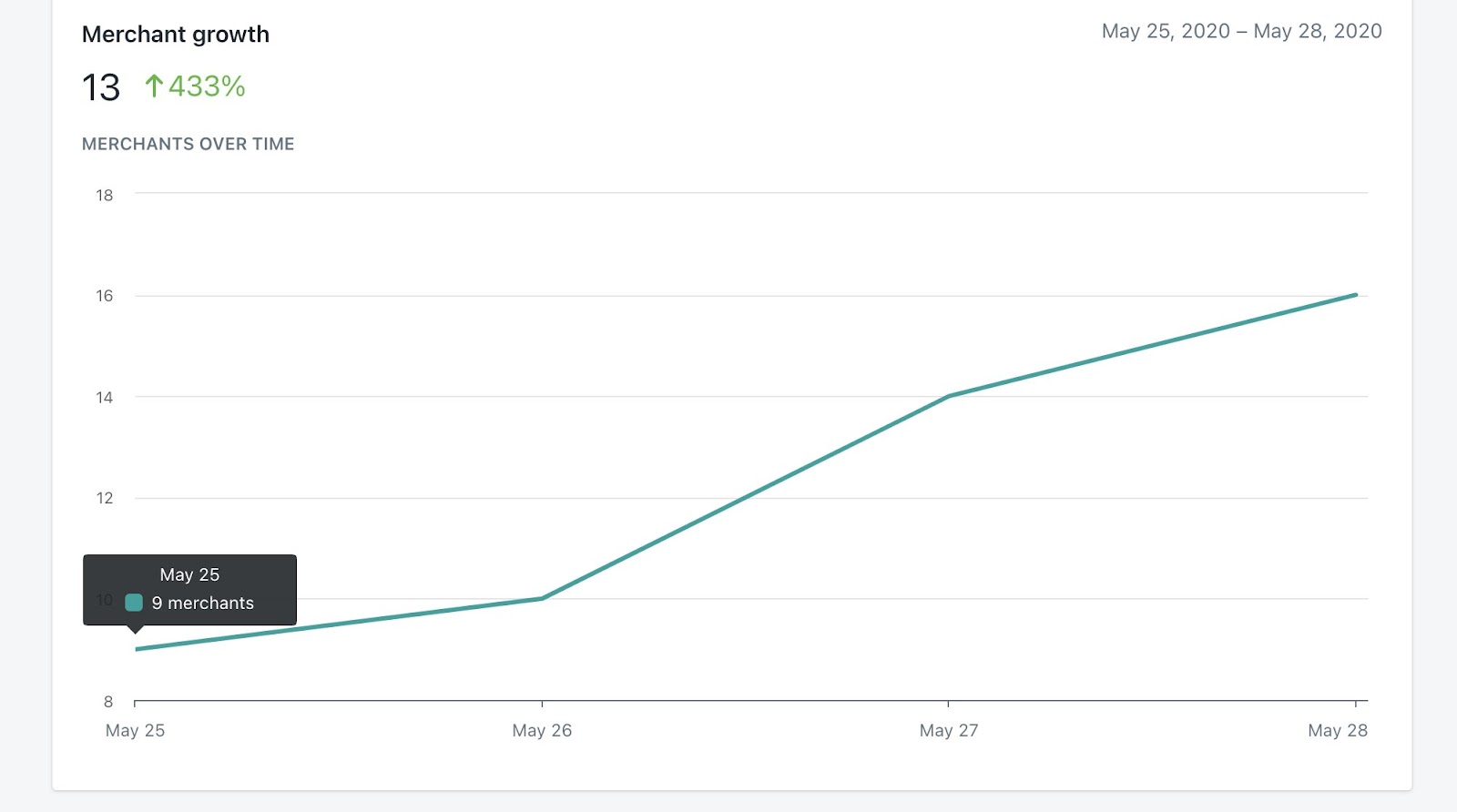Click the 12 y-axis label
This screenshot has height=812, width=1457.
pyautogui.click(x=105, y=498)
